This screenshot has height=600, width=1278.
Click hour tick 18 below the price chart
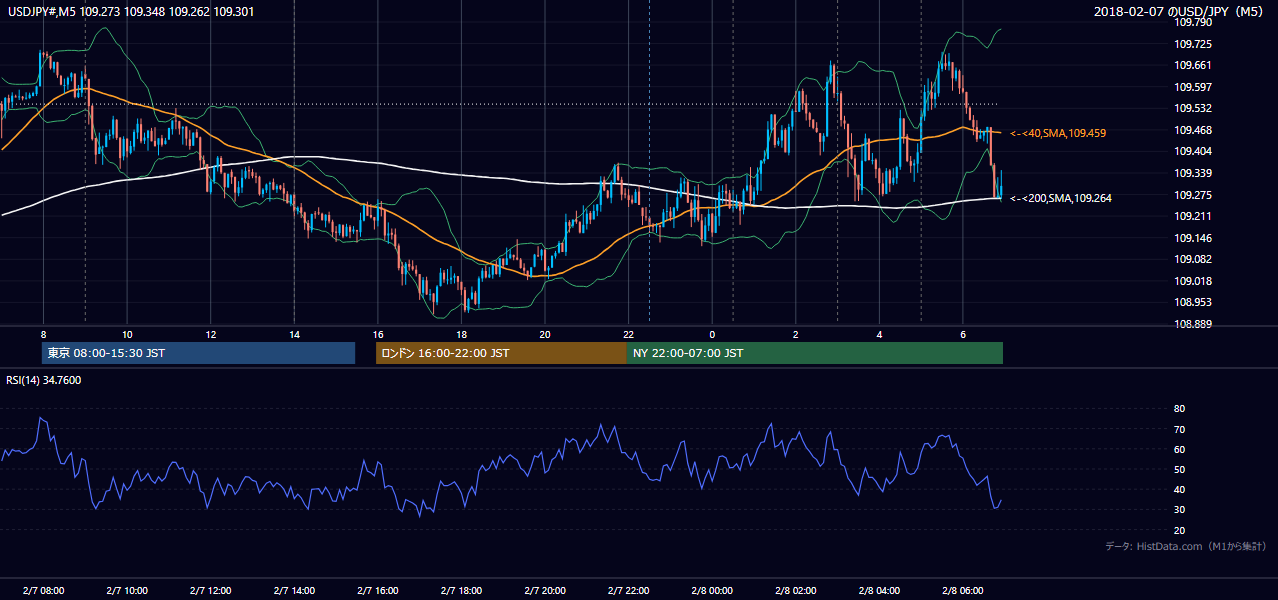pos(461,334)
